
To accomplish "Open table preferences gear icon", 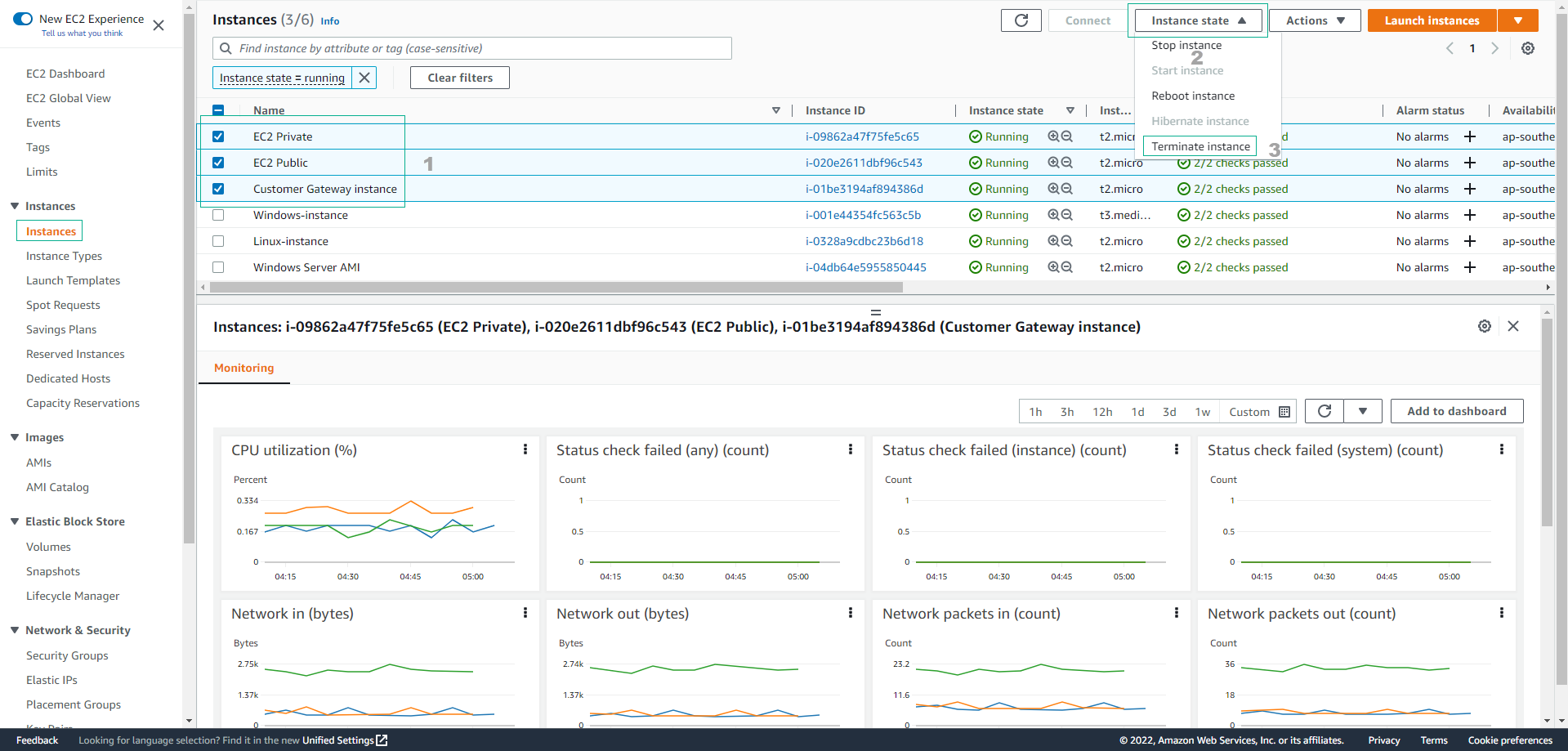I will click(x=1527, y=48).
